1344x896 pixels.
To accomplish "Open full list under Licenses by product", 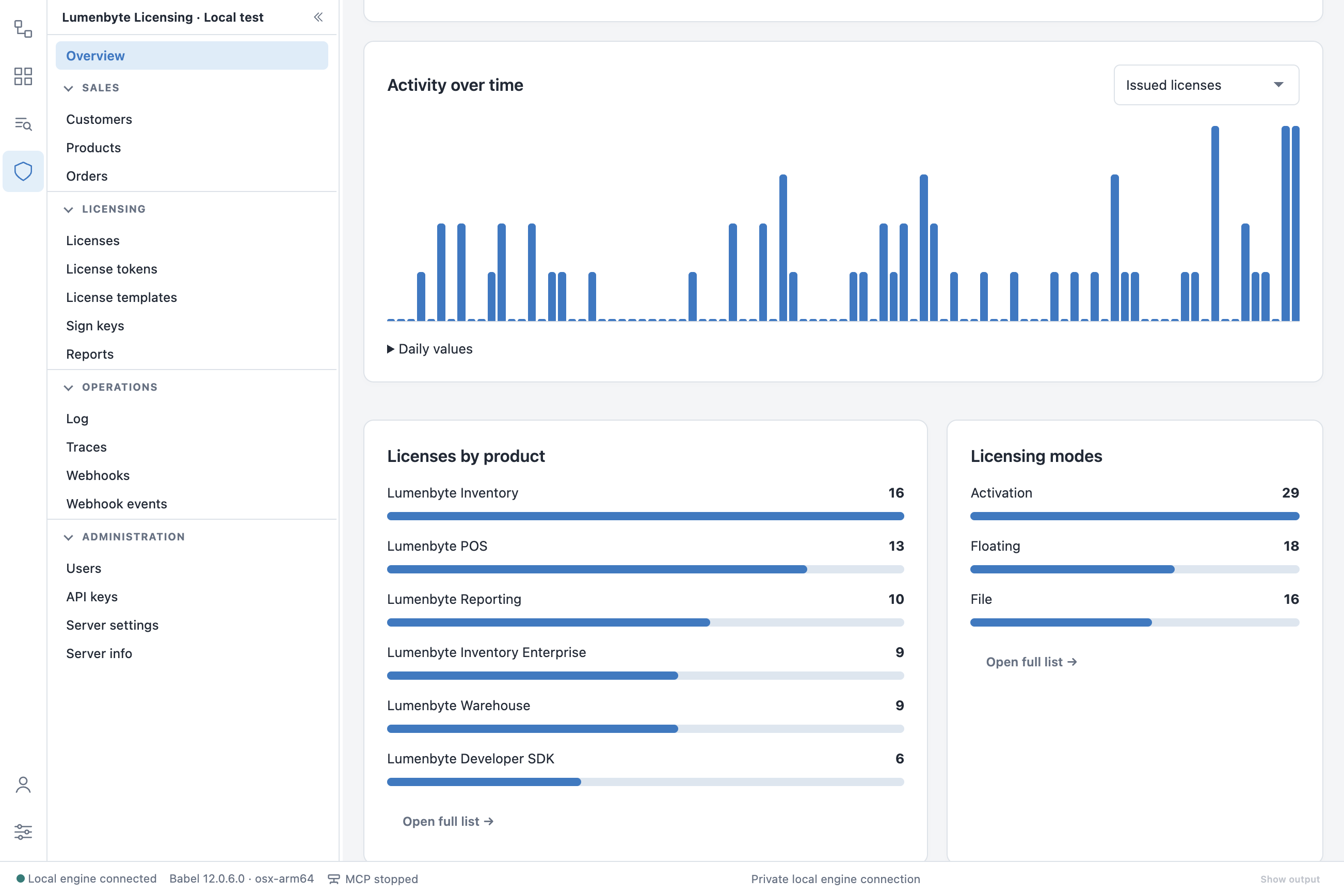I will 448,821.
